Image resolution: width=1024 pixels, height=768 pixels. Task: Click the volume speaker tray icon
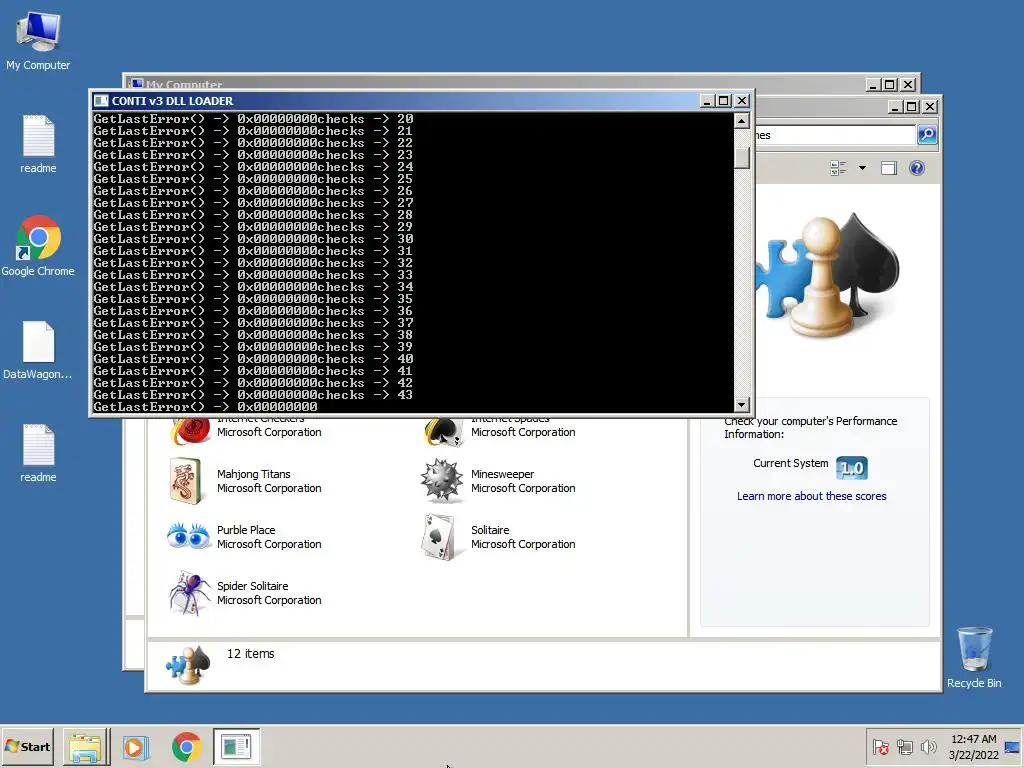(928, 747)
